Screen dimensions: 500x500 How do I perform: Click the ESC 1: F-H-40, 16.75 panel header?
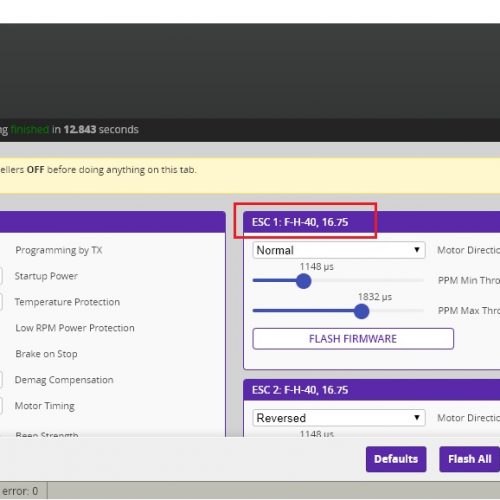click(371, 222)
